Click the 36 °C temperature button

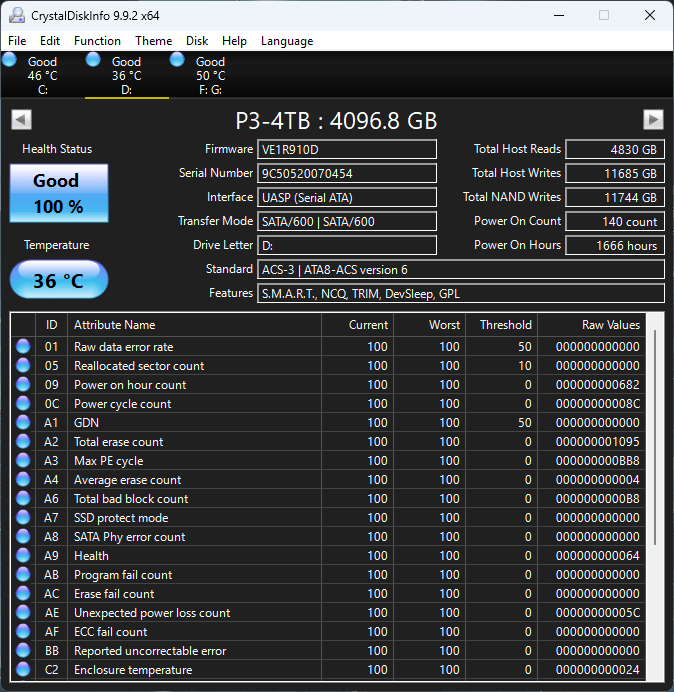click(x=59, y=280)
